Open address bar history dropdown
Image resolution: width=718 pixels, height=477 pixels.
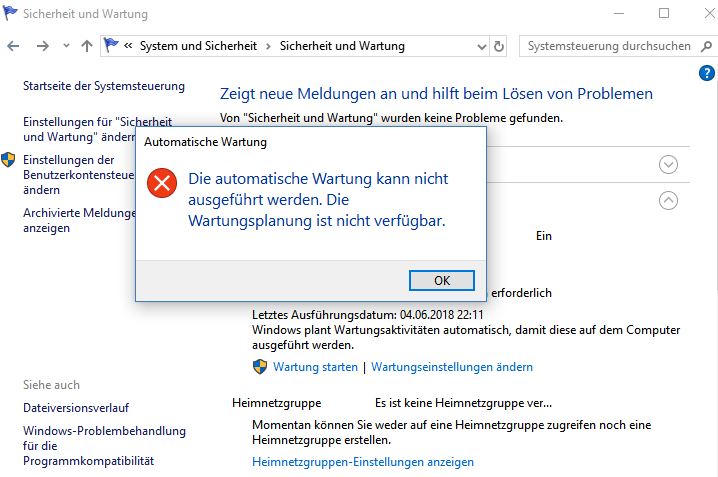[x=482, y=46]
